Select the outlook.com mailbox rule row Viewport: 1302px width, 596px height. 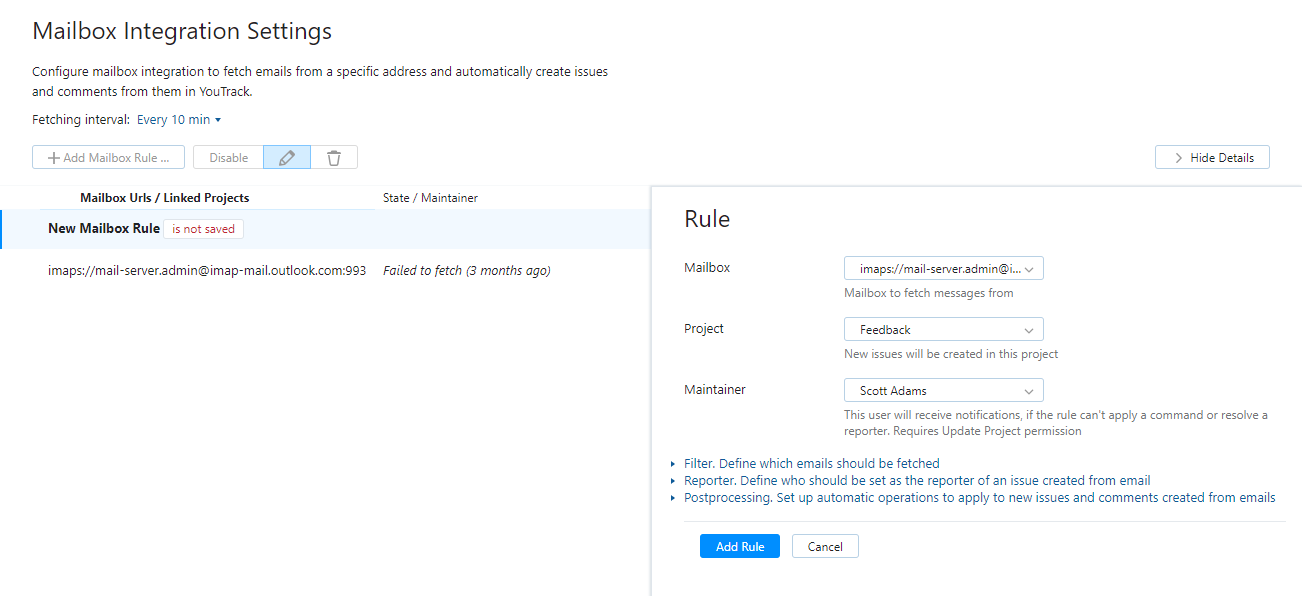206,270
